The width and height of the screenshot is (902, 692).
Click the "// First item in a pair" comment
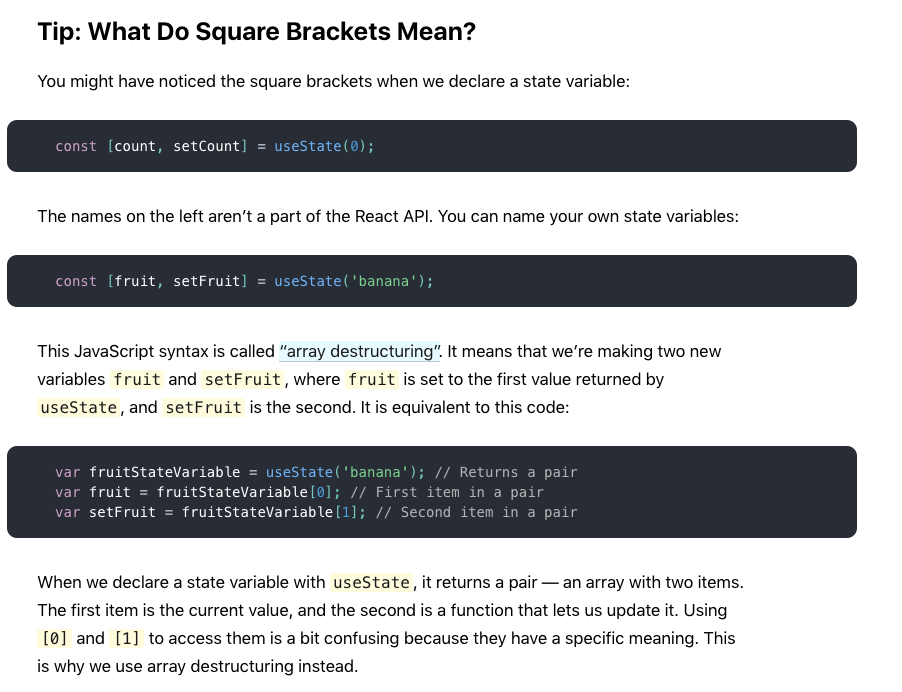click(447, 492)
